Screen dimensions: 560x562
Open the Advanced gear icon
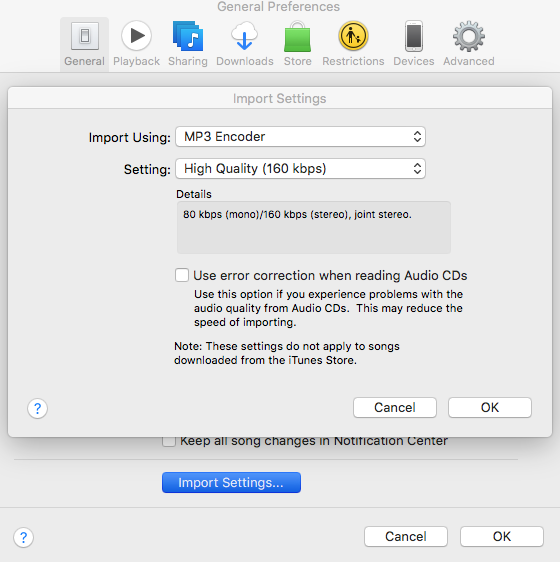coord(469,36)
